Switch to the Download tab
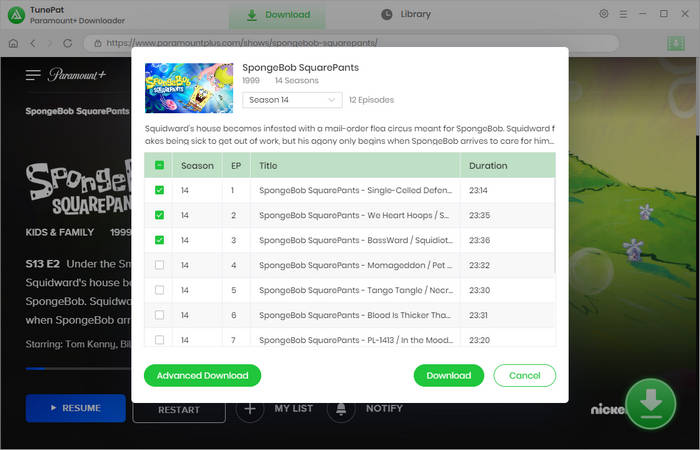The image size is (700, 450). pyautogui.click(x=278, y=15)
